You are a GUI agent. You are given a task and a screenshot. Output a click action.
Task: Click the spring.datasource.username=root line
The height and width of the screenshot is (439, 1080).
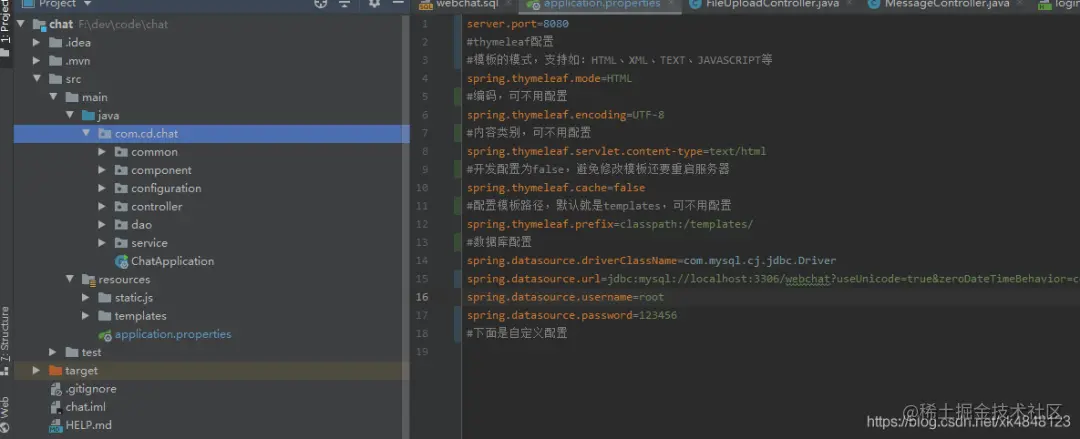click(x=565, y=297)
